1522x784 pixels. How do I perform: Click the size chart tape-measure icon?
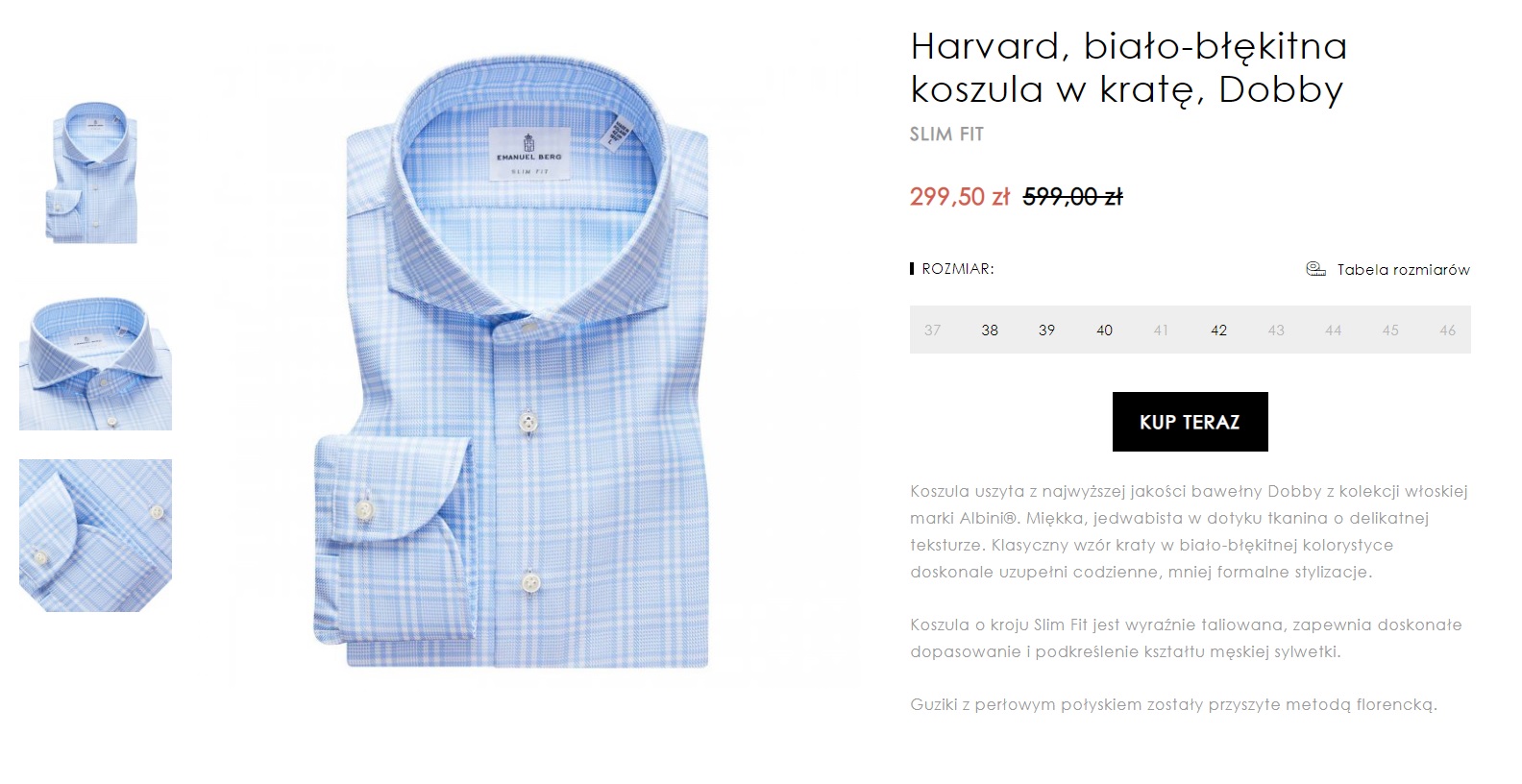tap(1315, 269)
